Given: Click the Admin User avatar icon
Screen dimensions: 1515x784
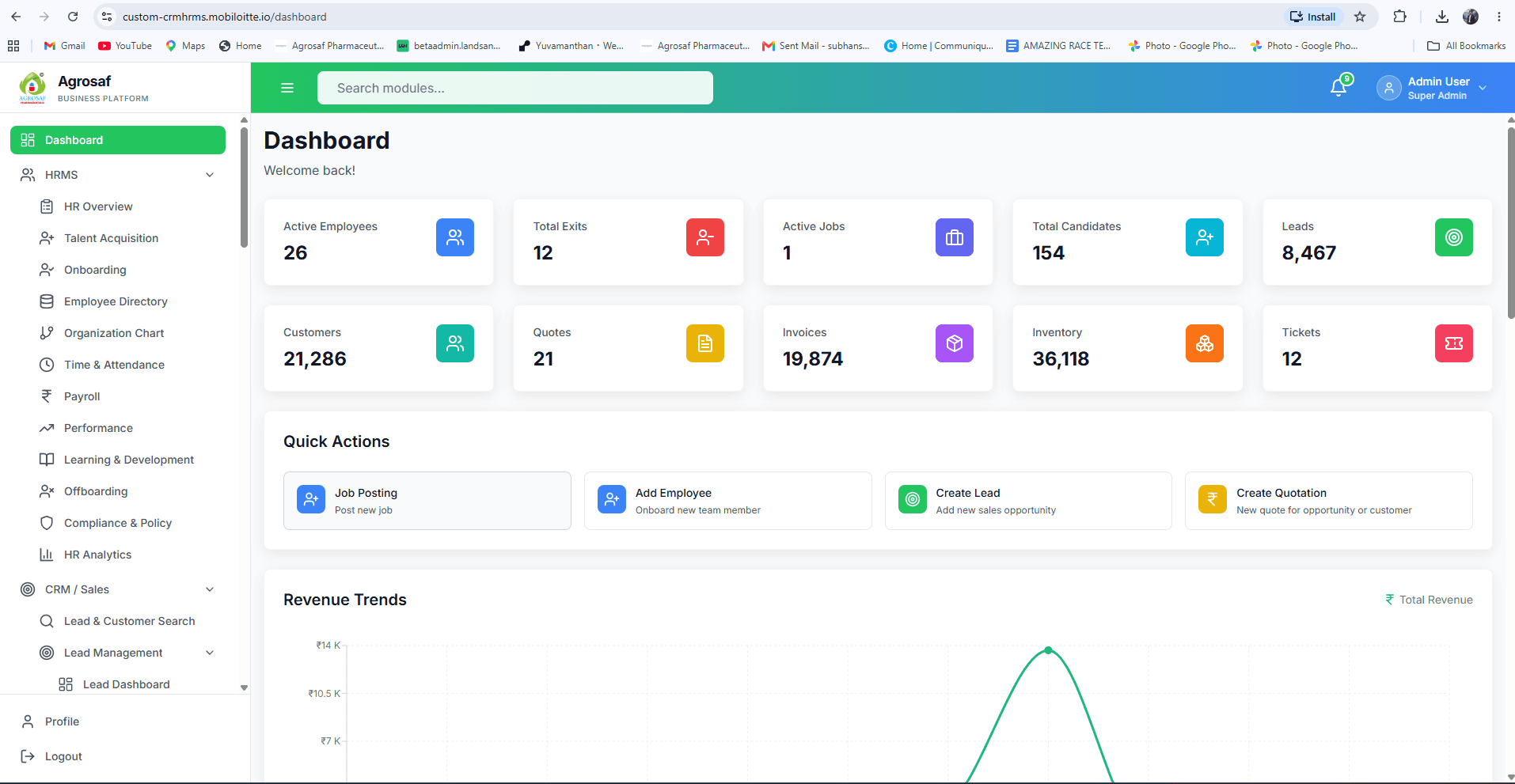Looking at the screenshot, I should coord(1388,88).
